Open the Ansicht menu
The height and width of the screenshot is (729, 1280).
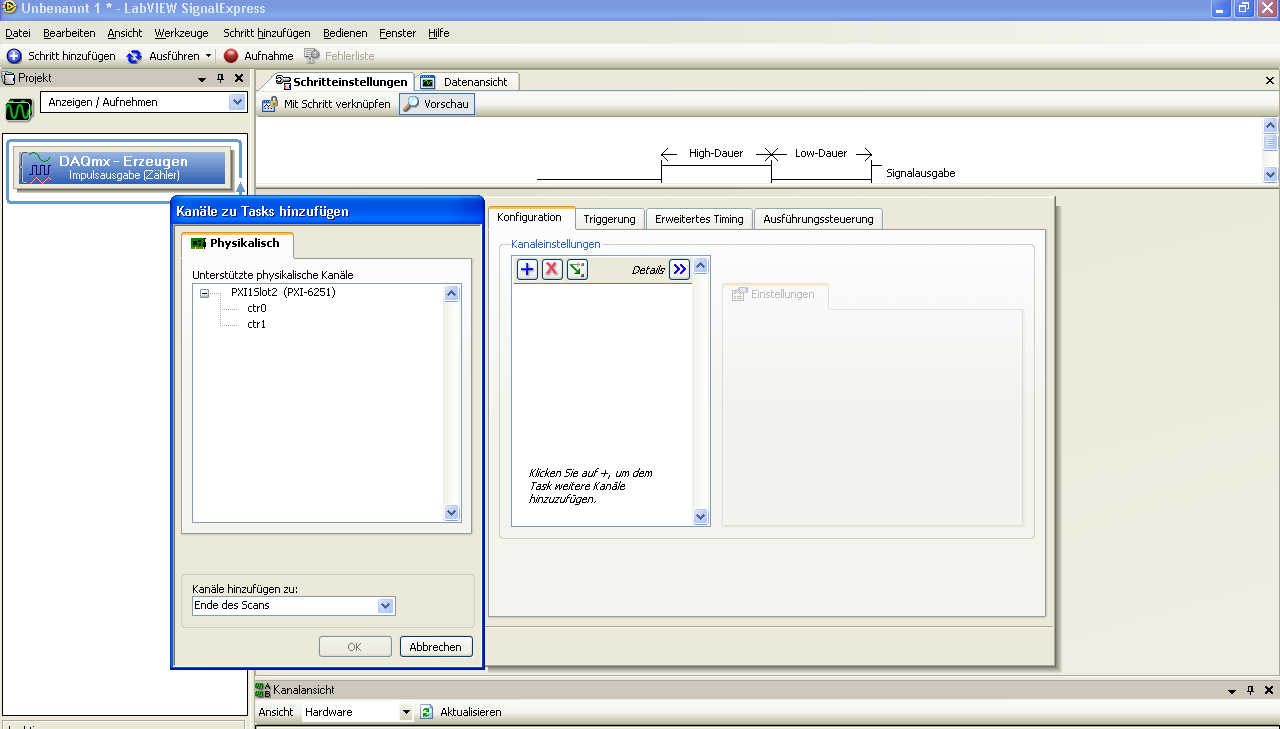coord(125,33)
